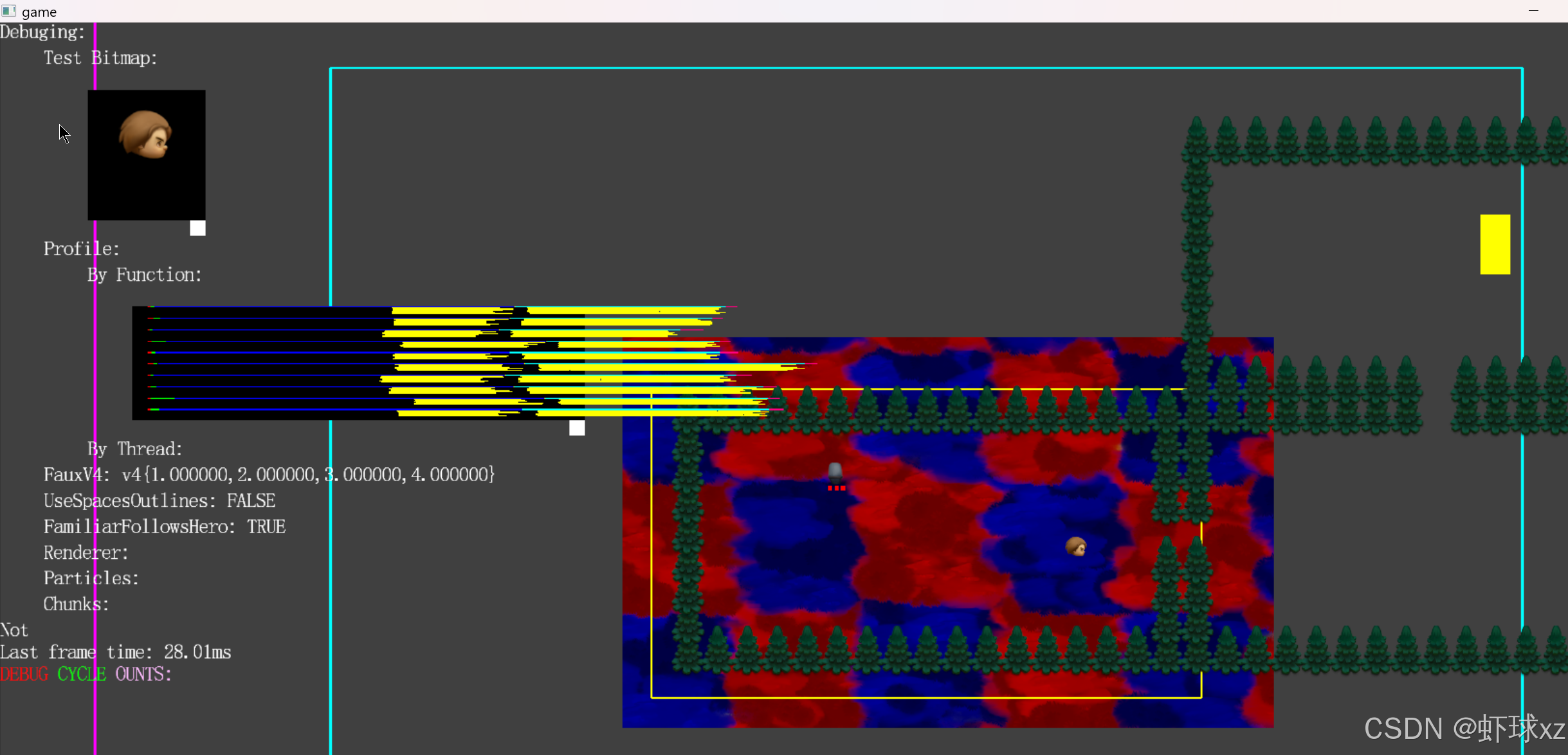Screen dimensions: 1568x755
Task: Click the By Function profile entry
Action: [145, 275]
